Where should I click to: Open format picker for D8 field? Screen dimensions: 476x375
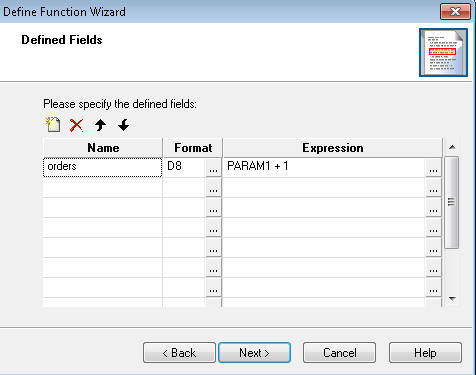[213, 167]
